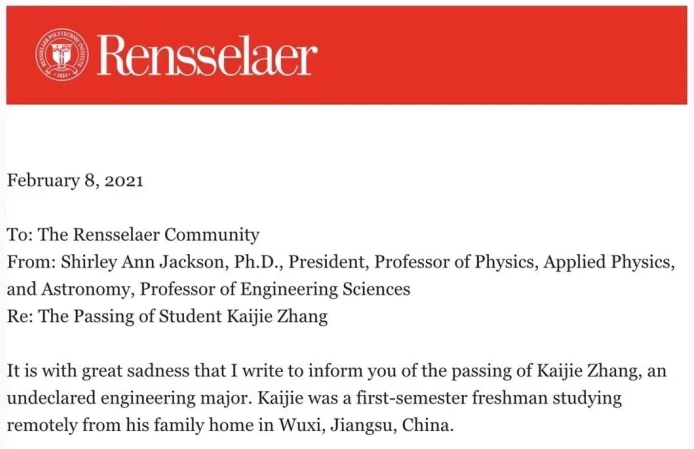Select the date February 8, 2021

pyautogui.click(x=75, y=181)
